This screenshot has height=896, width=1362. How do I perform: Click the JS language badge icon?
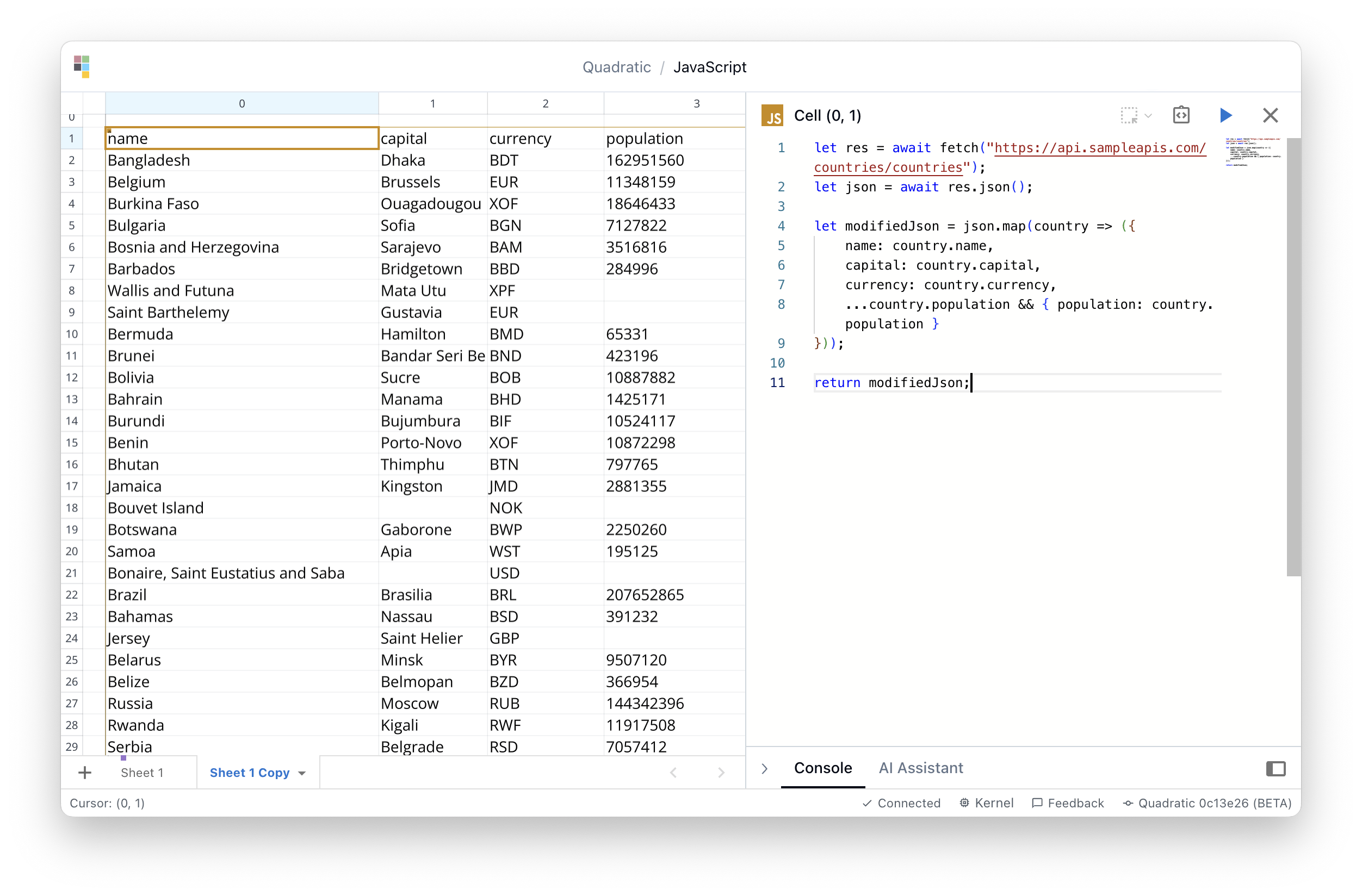[772, 116]
